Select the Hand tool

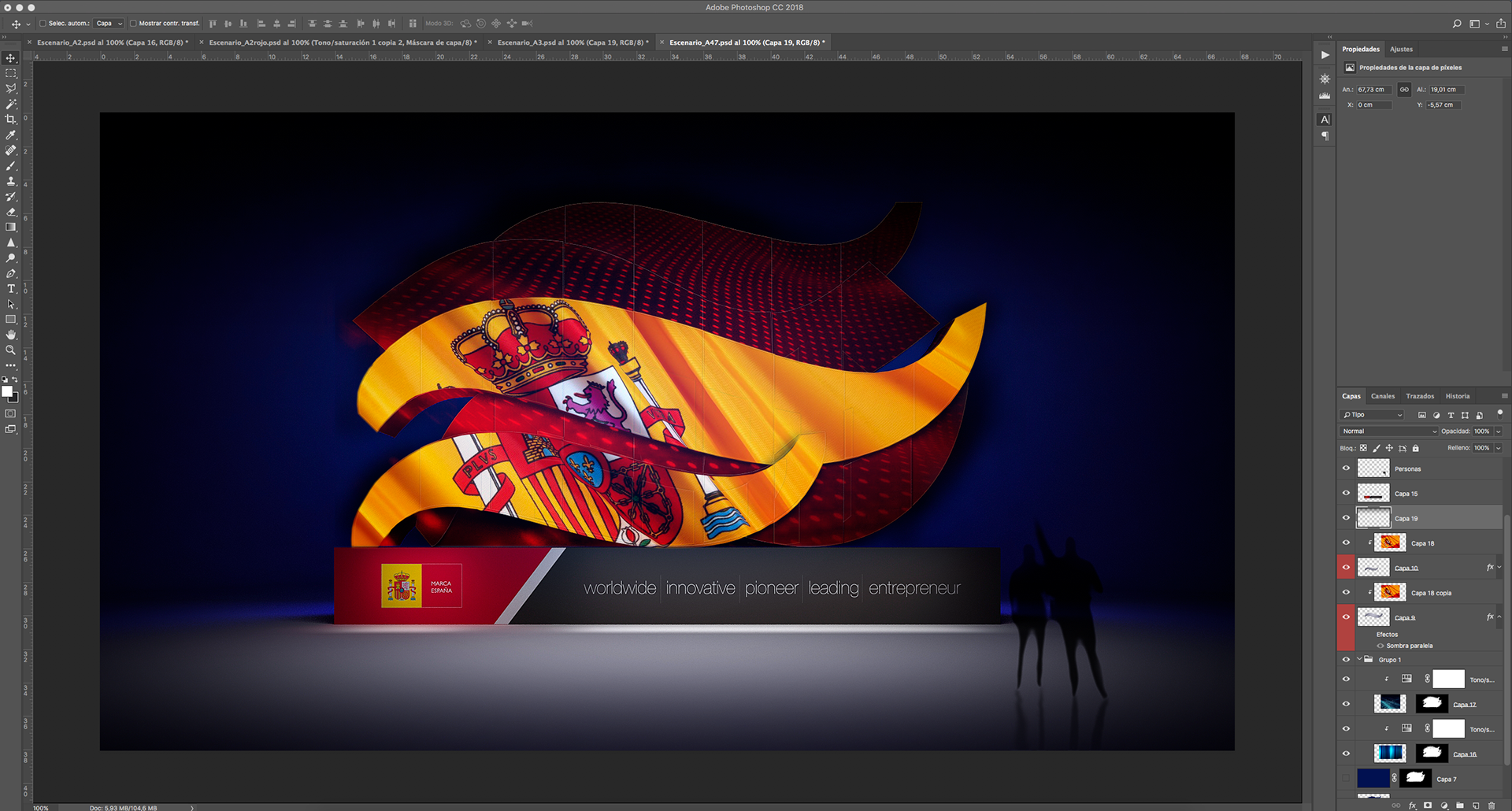pos(11,335)
